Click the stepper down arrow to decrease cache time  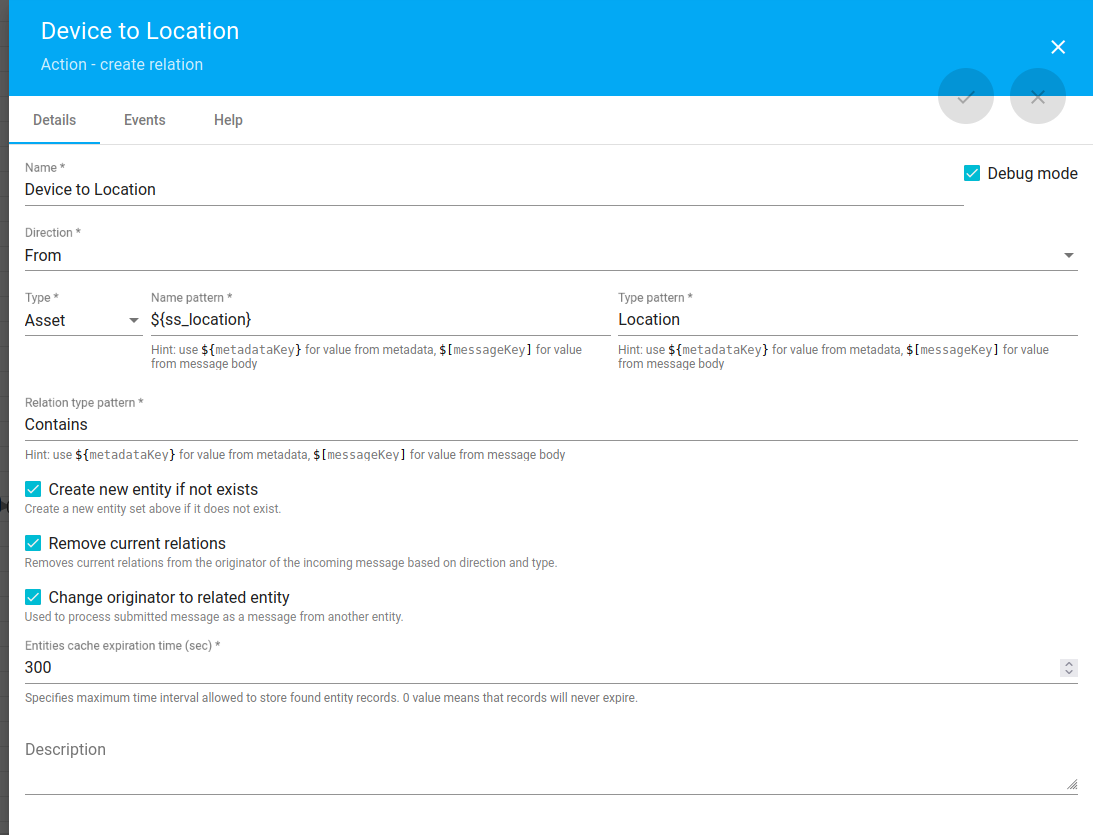coord(1068,672)
